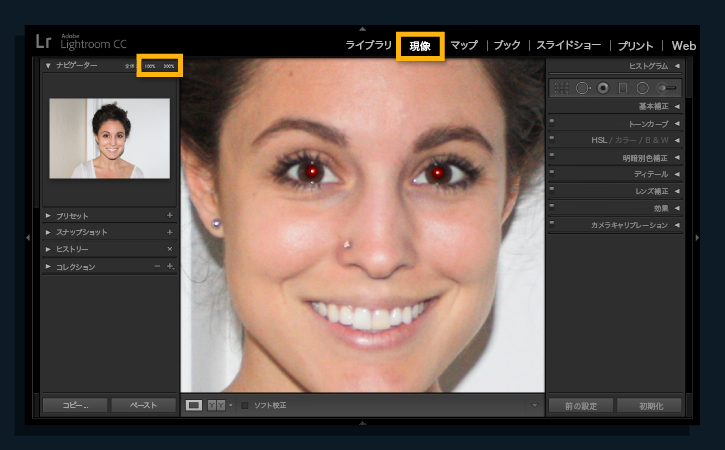Expand the ヒストグラム panel
The height and width of the screenshot is (450, 725).
(677, 66)
